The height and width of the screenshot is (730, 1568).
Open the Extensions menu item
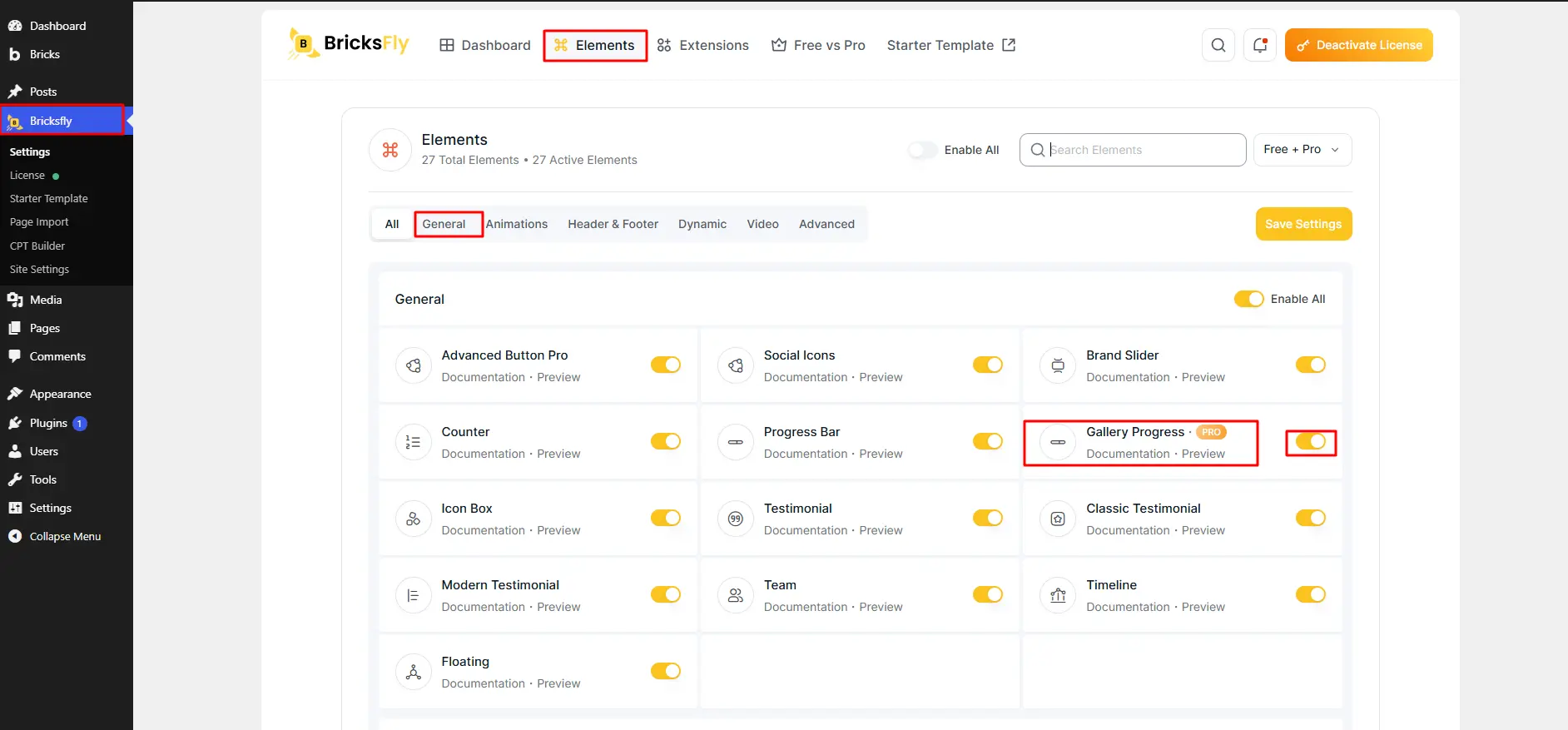702,45
